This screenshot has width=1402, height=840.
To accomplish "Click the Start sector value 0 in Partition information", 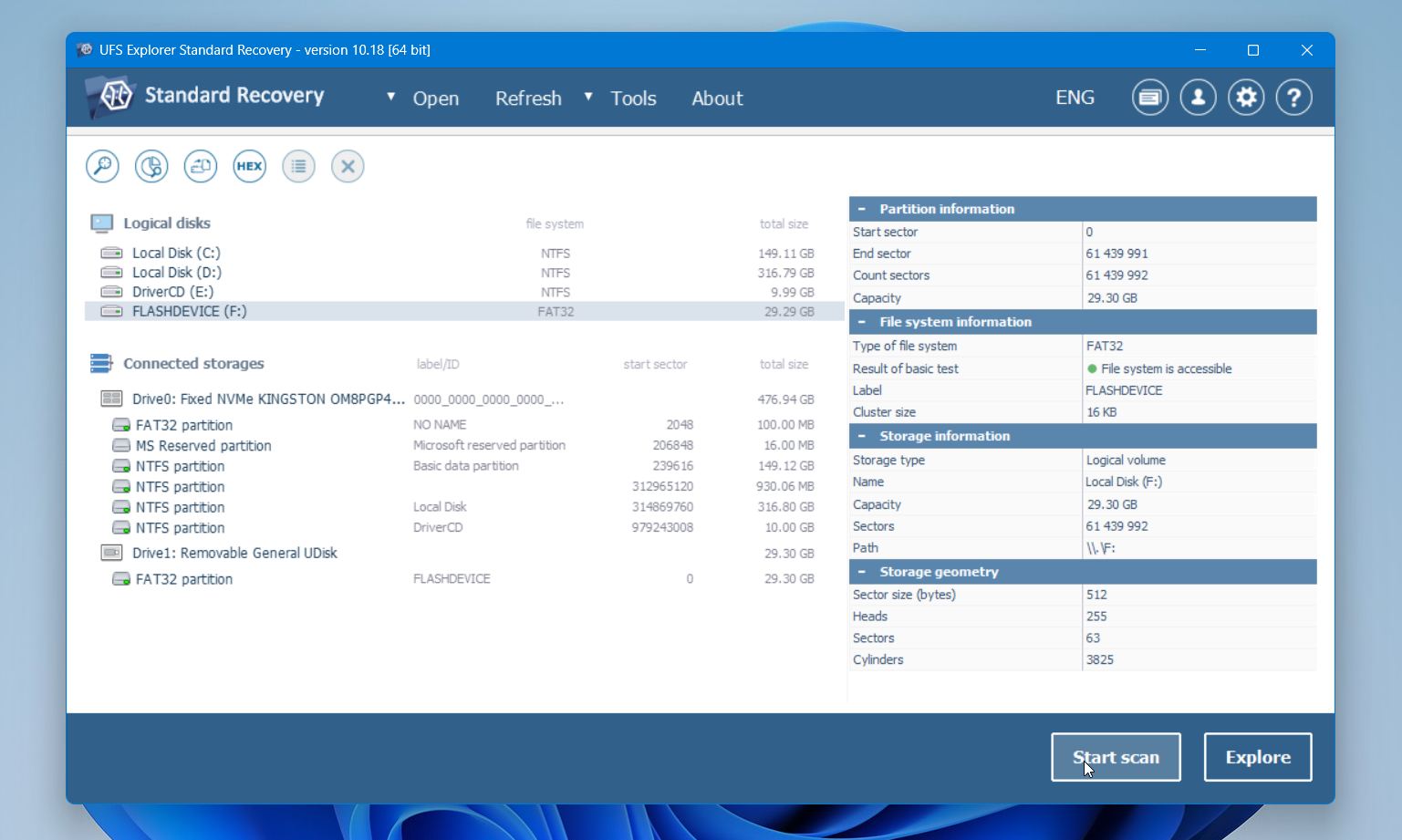I will 1089,233.
